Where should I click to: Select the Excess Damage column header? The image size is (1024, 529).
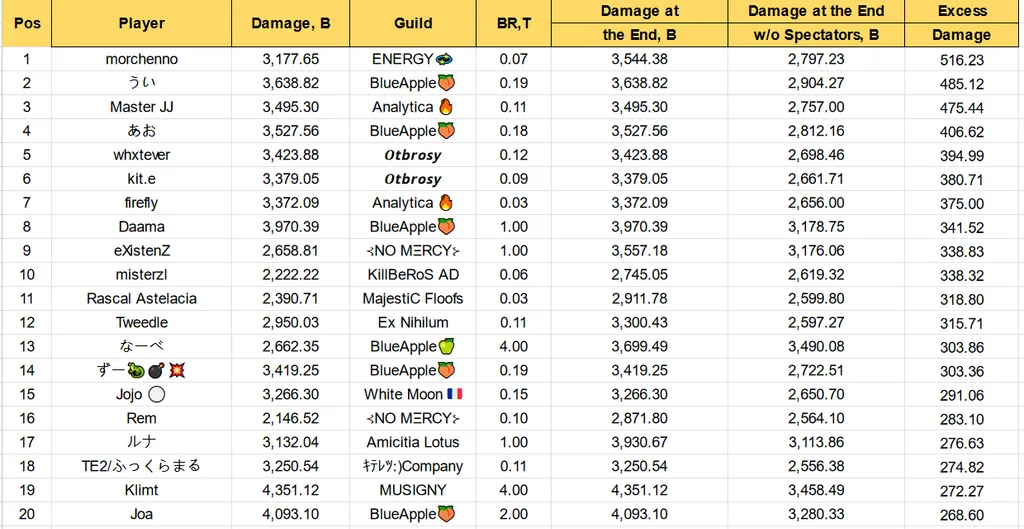click(964, 24)
